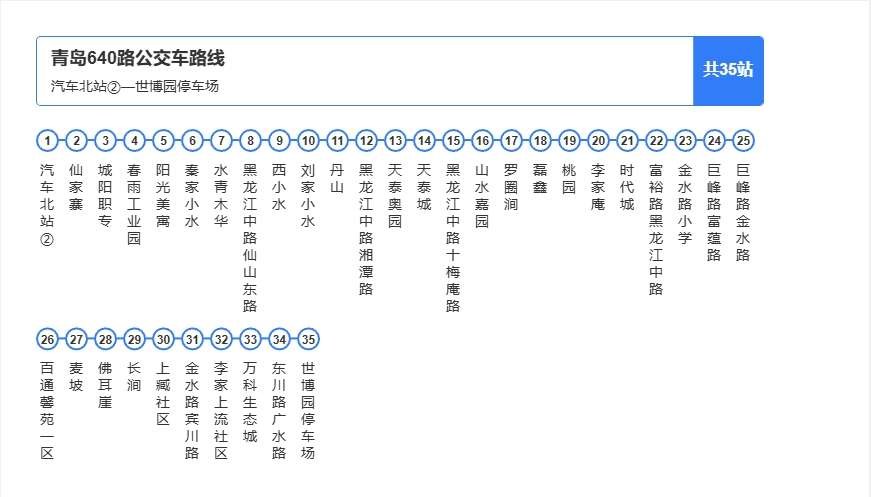Select the station 14 circle
Image resolution: width=871 pixels, height=497 pixels.
click(x=424, y=140)
